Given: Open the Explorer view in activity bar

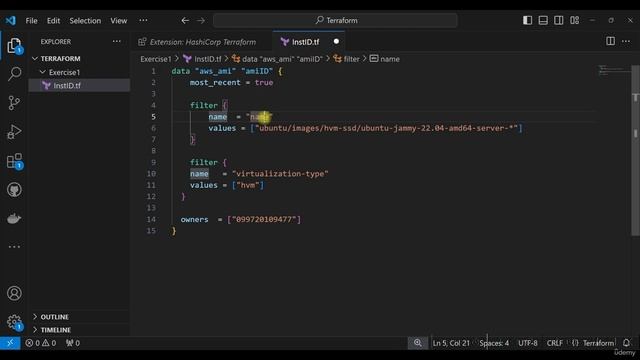Looking at the screenshot, I should [x=14, y=45].
